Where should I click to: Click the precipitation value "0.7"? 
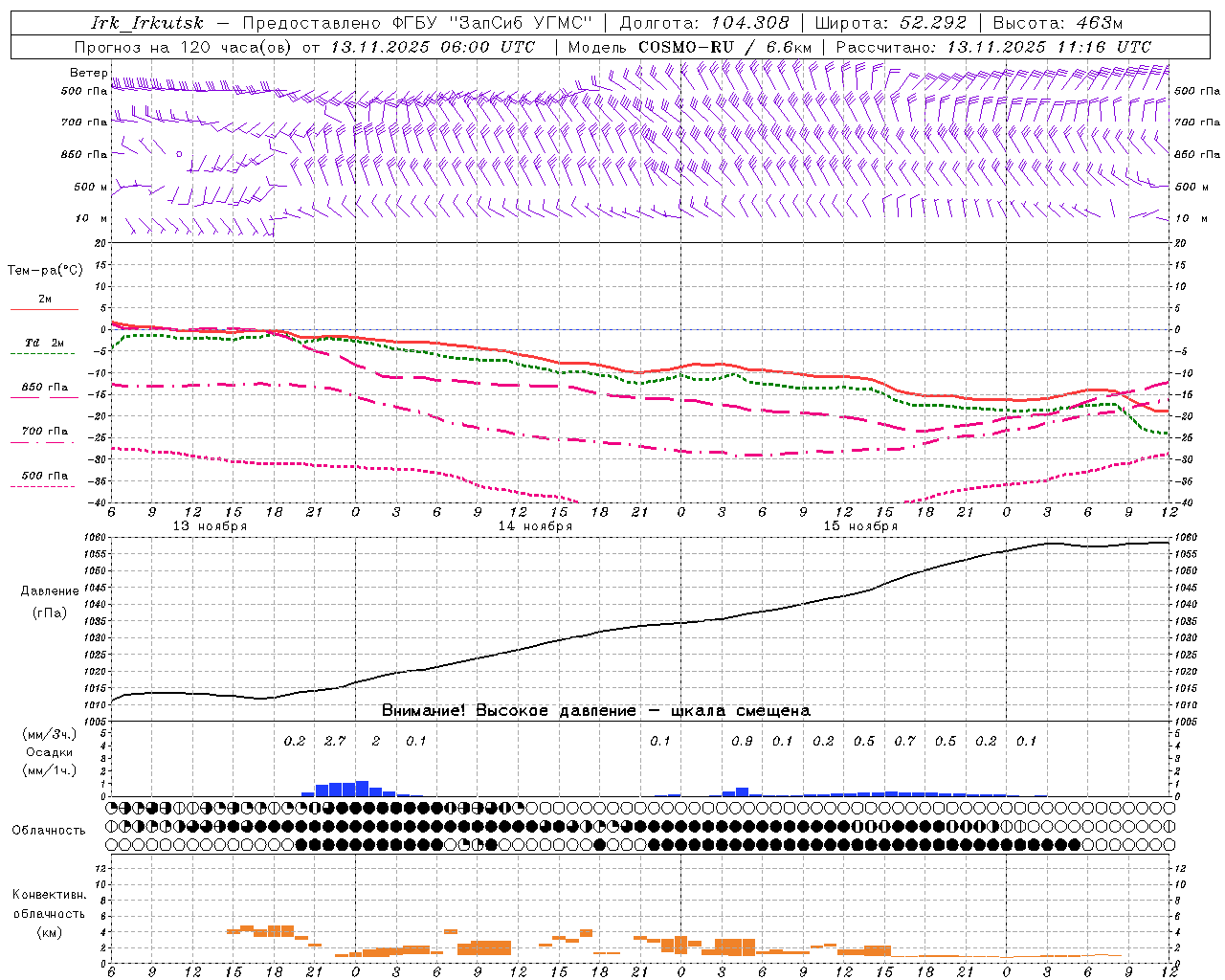click(x=904, y=741)
